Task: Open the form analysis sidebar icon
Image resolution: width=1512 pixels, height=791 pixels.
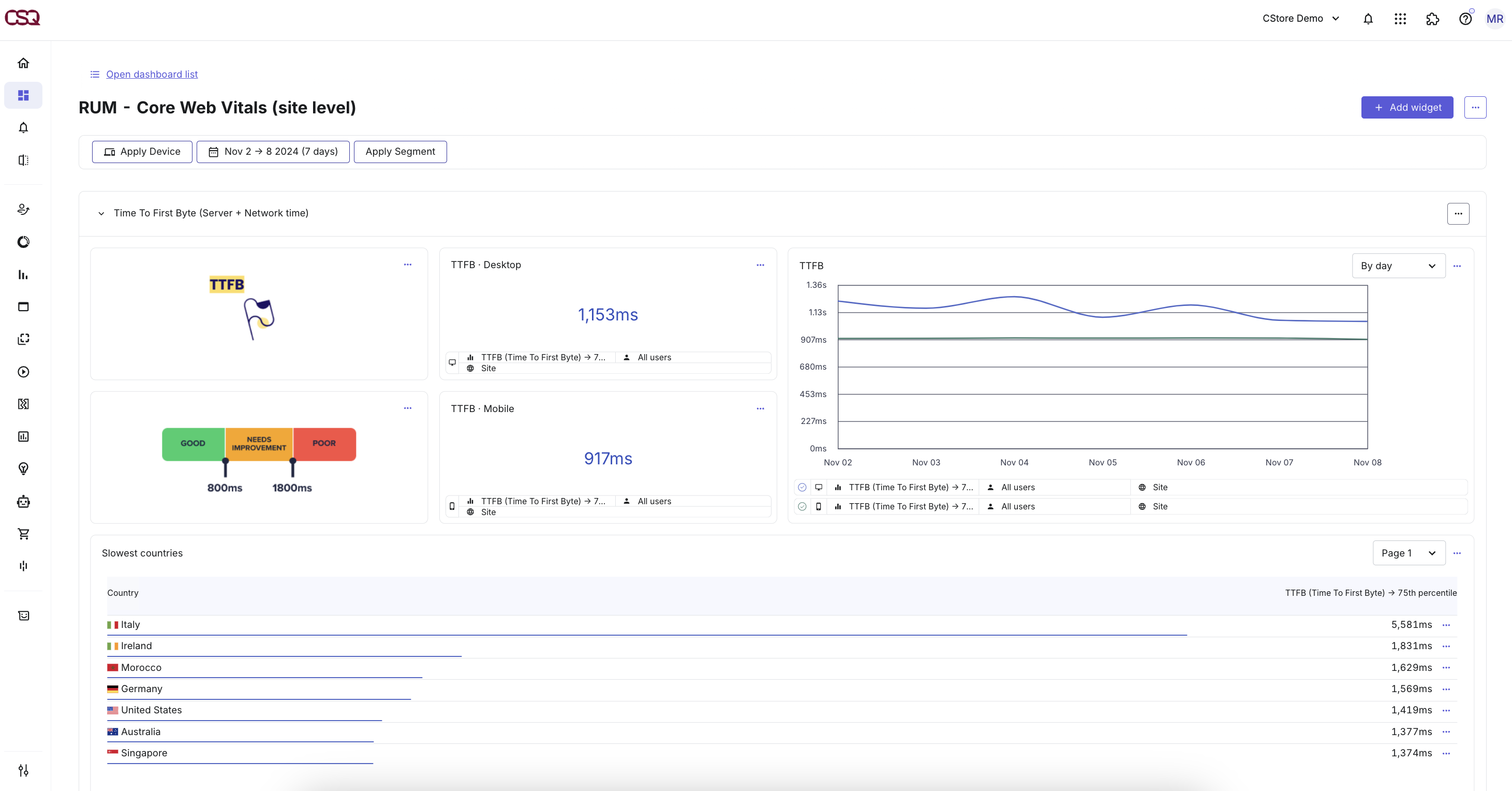Action: (x=23, y=404)
